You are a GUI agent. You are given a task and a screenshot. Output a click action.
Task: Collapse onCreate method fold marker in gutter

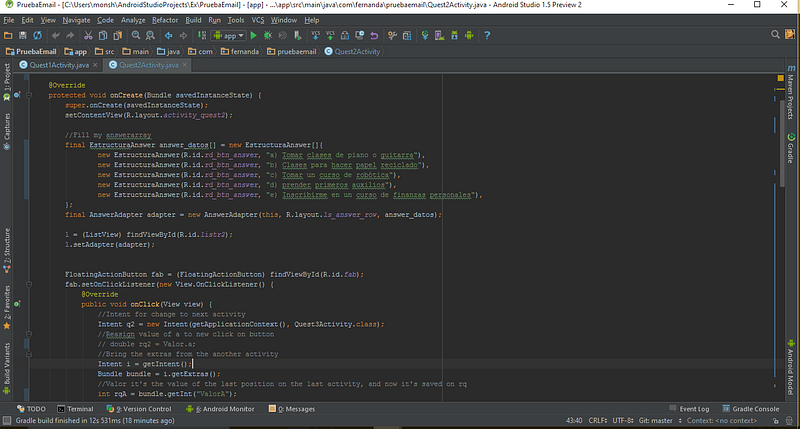click(29, 95)
